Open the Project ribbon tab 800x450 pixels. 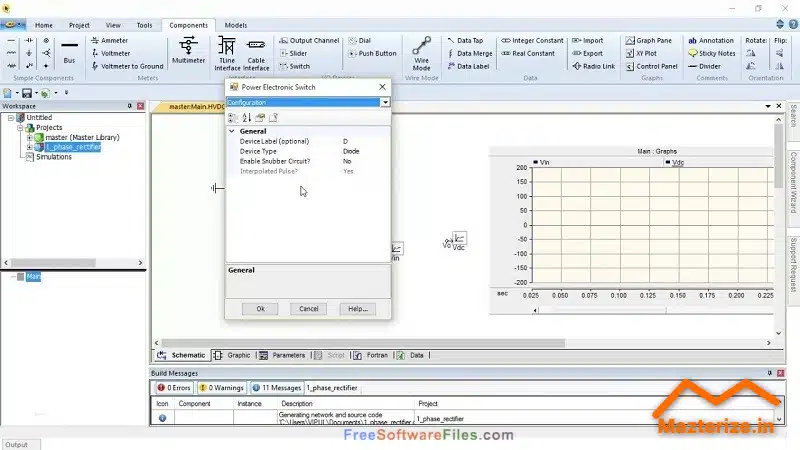pyautogui.click(x=79, y=25)
